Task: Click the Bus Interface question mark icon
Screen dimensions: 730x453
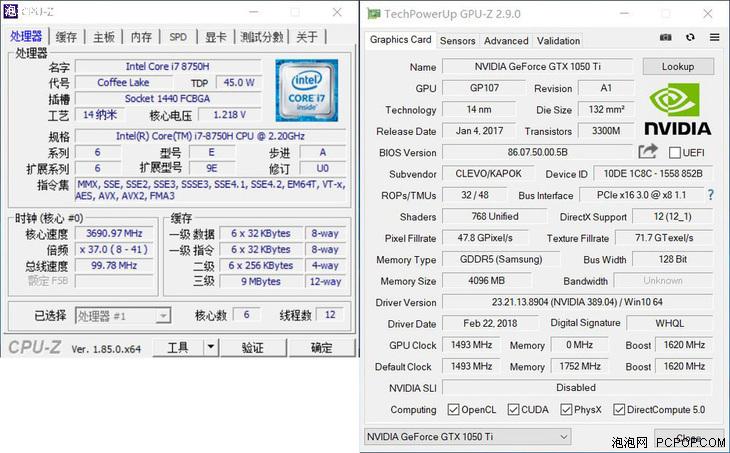Action: pos(711,195)
